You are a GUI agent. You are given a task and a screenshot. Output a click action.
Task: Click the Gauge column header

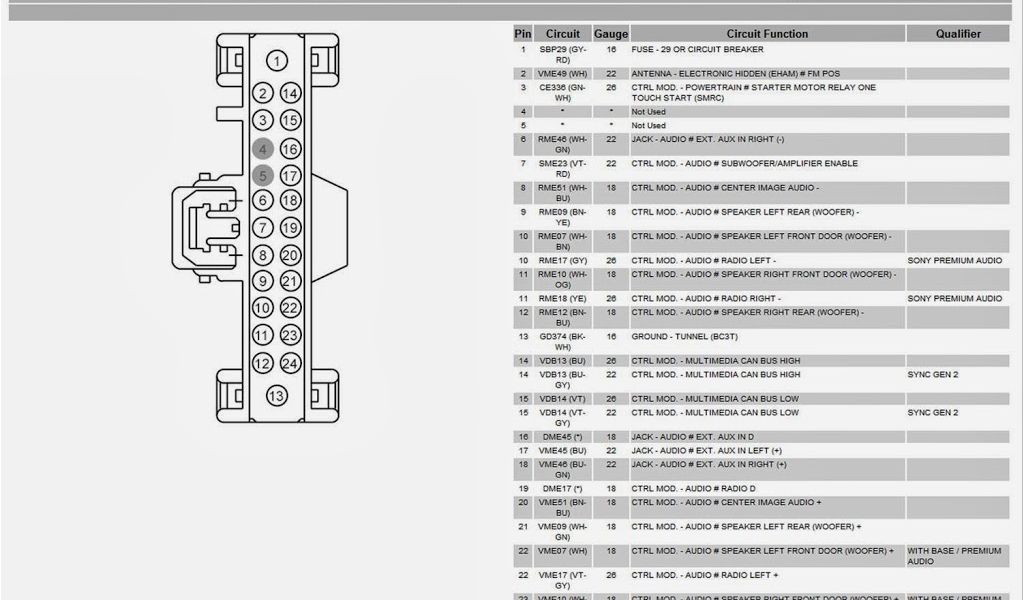coord(611,34)
